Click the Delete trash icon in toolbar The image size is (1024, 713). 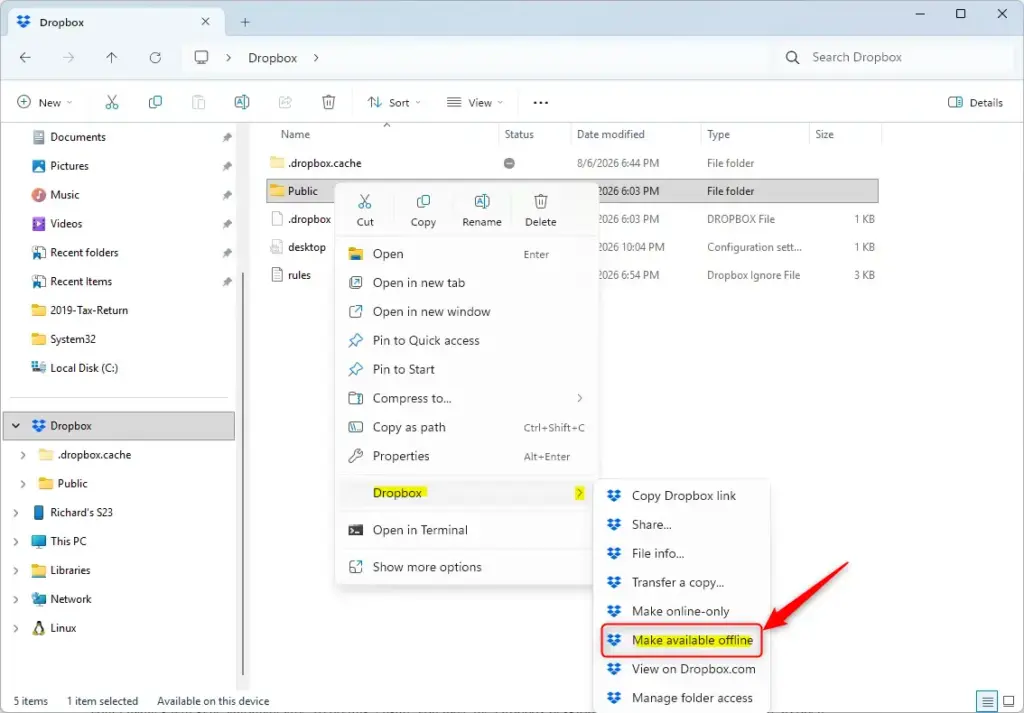point(328,103)
